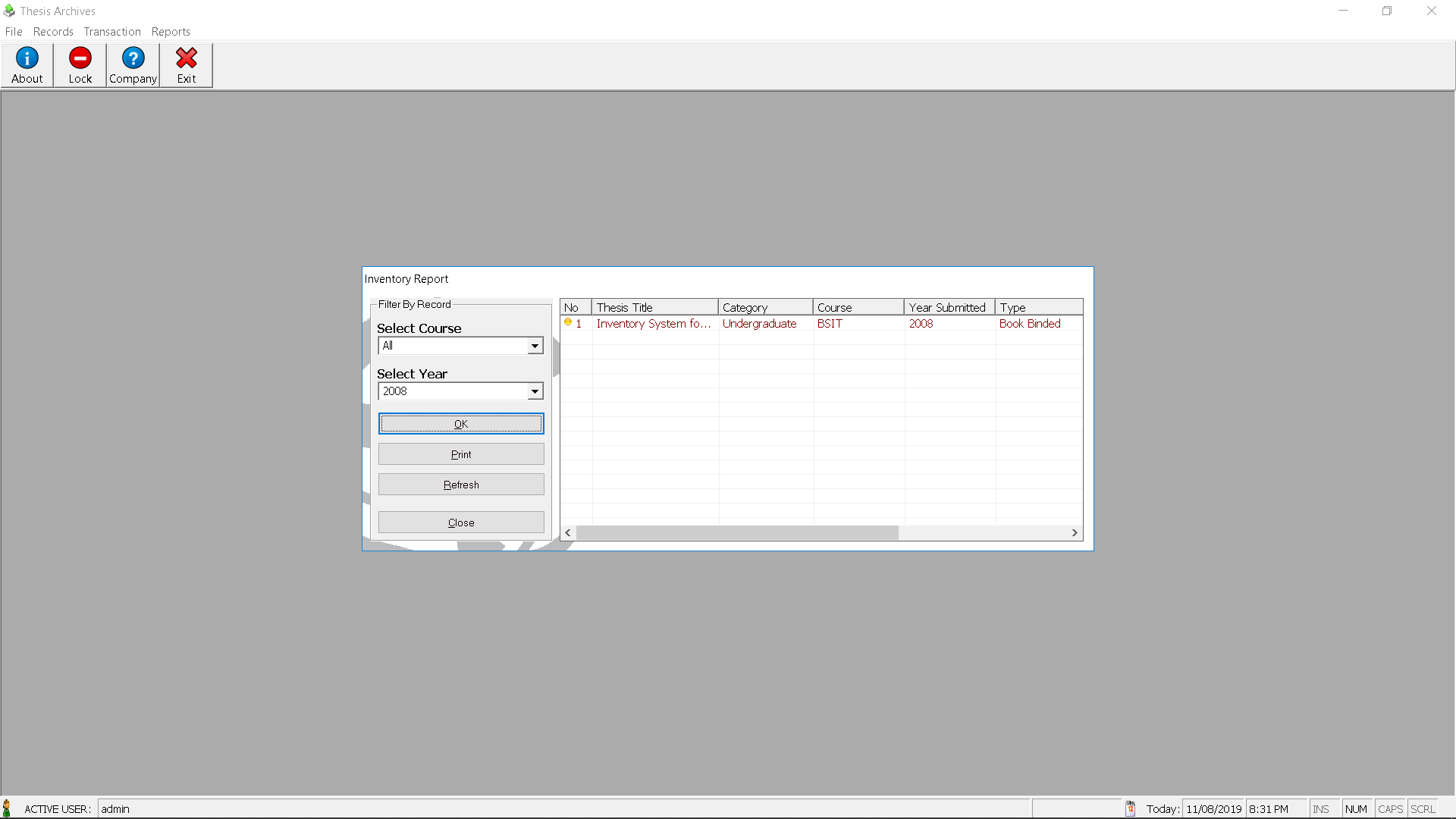1456x819 pixels.
Task: Click the calendar icon beside Today
Action: coord(1130,808)
